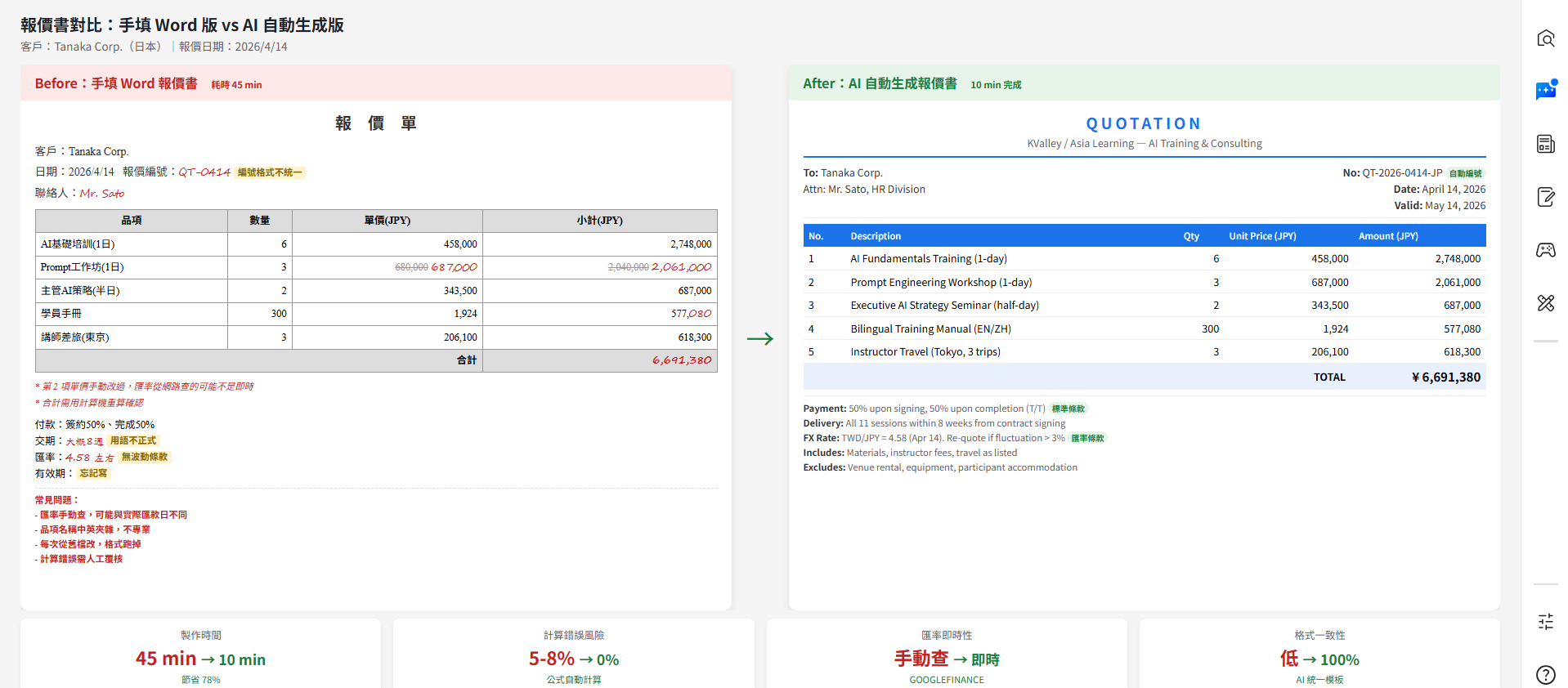This screenshot has width=1568, height=688.
Task: Click the Prompt Engineering Workshop (1-day) row
Action: (x=1145, y=282)
